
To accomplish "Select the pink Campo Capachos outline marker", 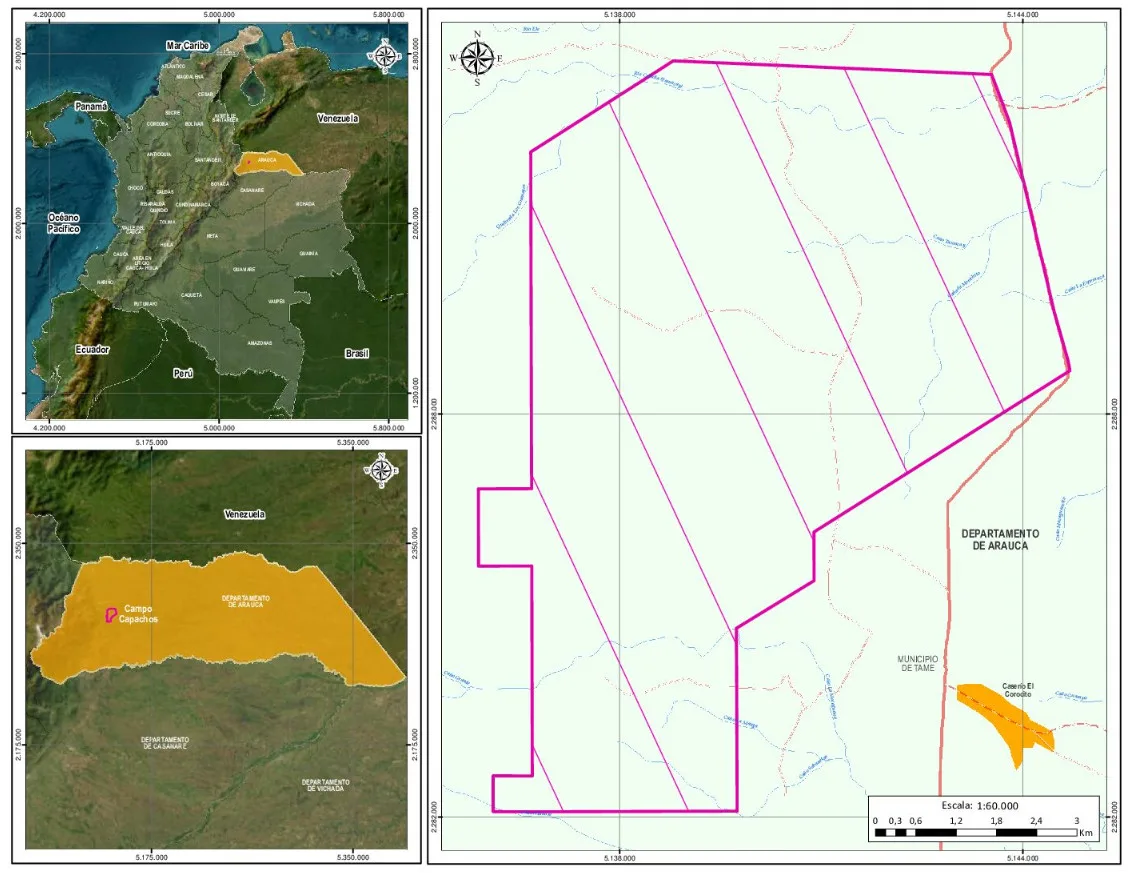I will click(111, 615).
